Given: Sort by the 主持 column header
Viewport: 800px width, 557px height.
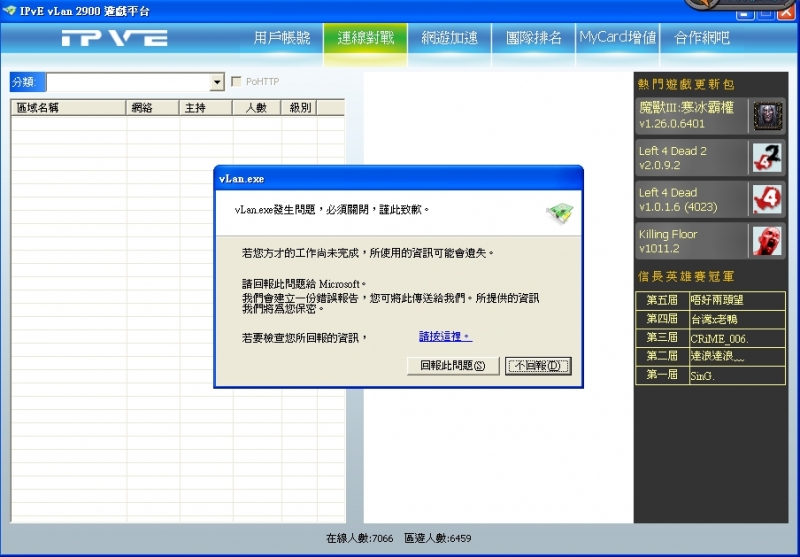Looking at the screenshot, I should (x=206, y=108).
